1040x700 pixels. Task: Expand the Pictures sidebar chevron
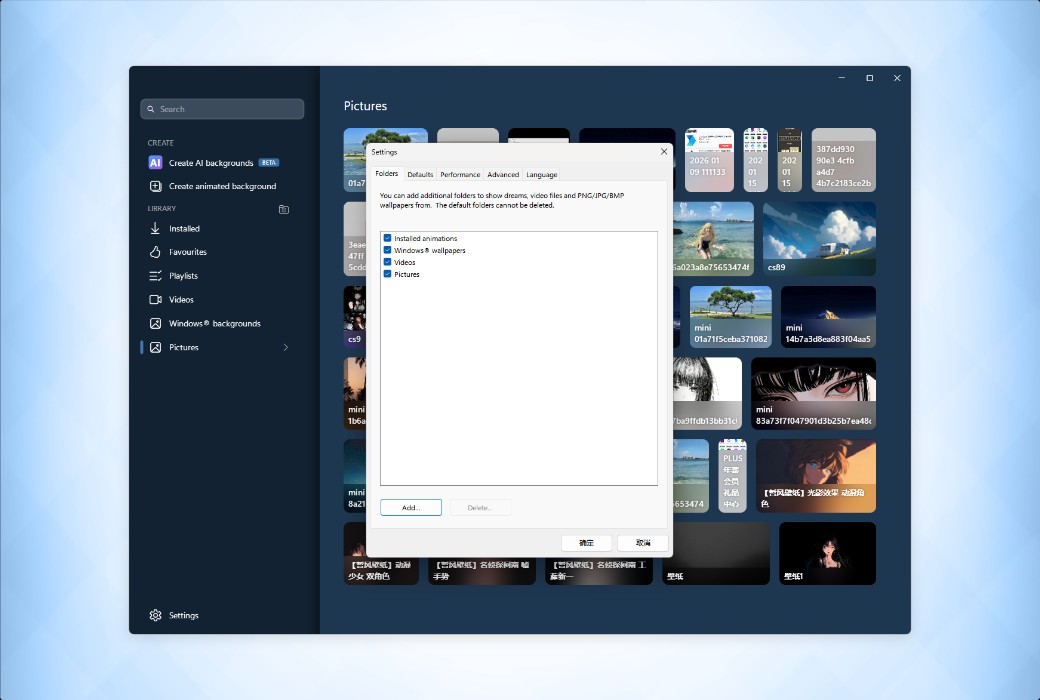(x=286, y=348)
